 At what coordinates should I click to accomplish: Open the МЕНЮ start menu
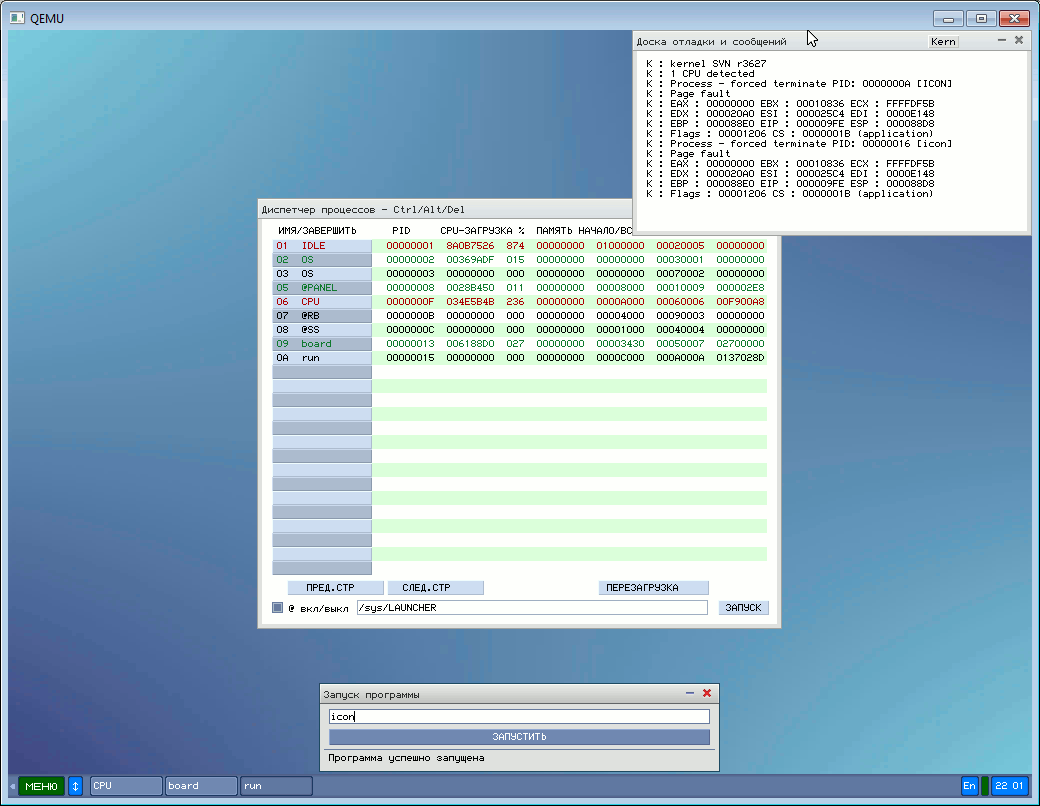coord(41,786)
